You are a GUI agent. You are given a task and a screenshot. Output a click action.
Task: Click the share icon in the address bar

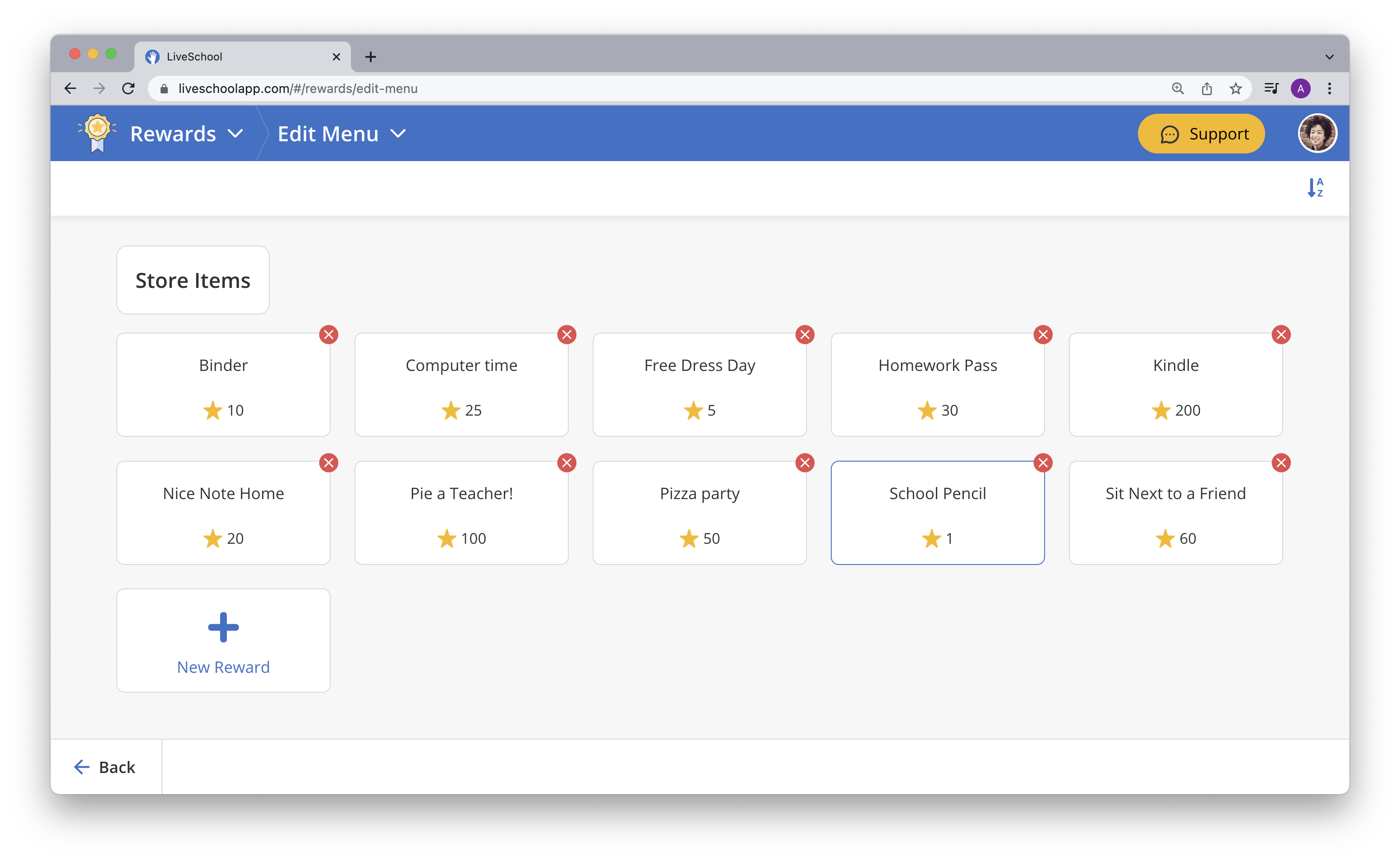(1207, 88)
